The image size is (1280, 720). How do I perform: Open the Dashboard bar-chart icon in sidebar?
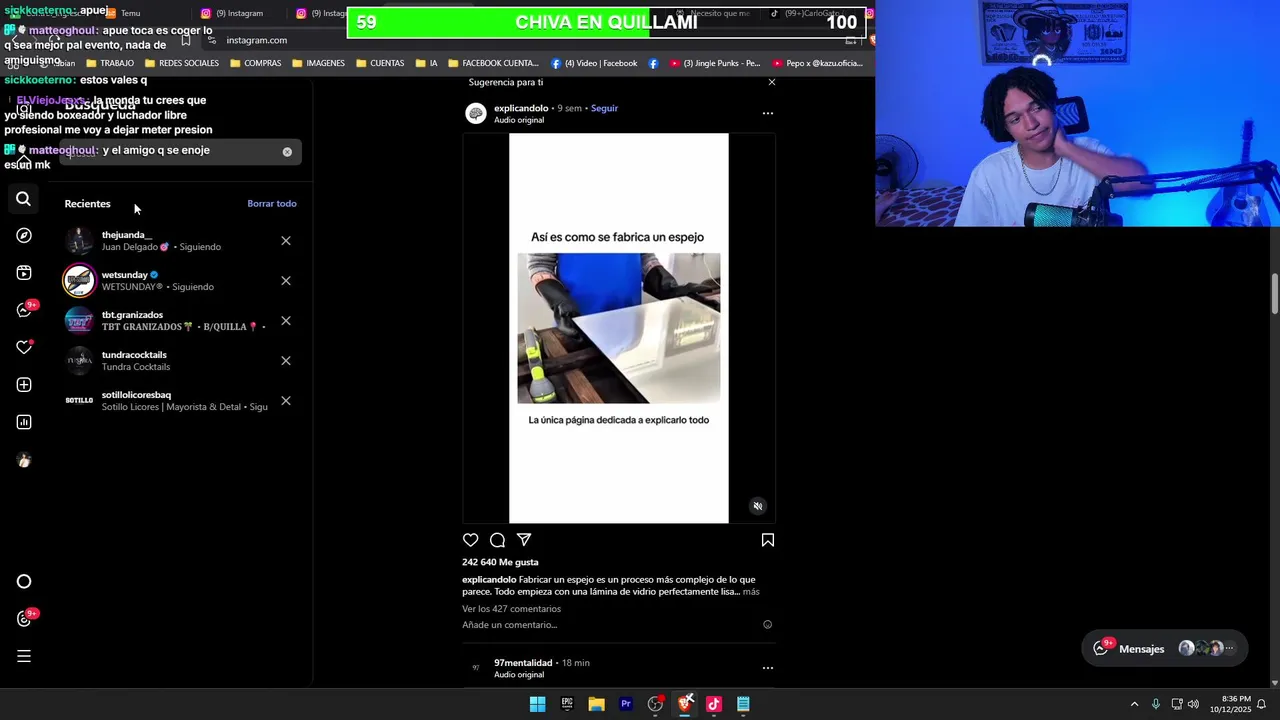(x=24, y=422)
